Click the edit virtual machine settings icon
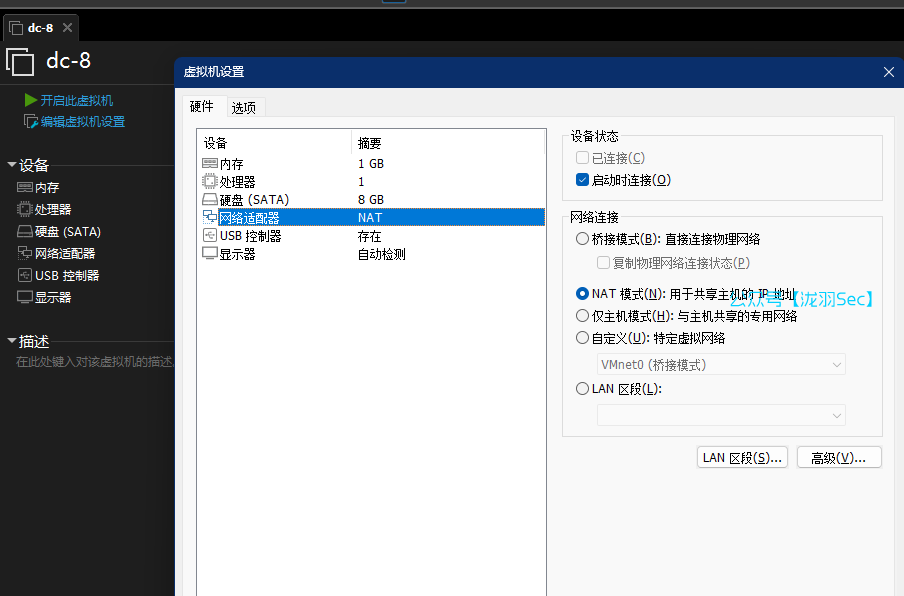Viewport: 904px width, 596px height. tap(31, 121)
